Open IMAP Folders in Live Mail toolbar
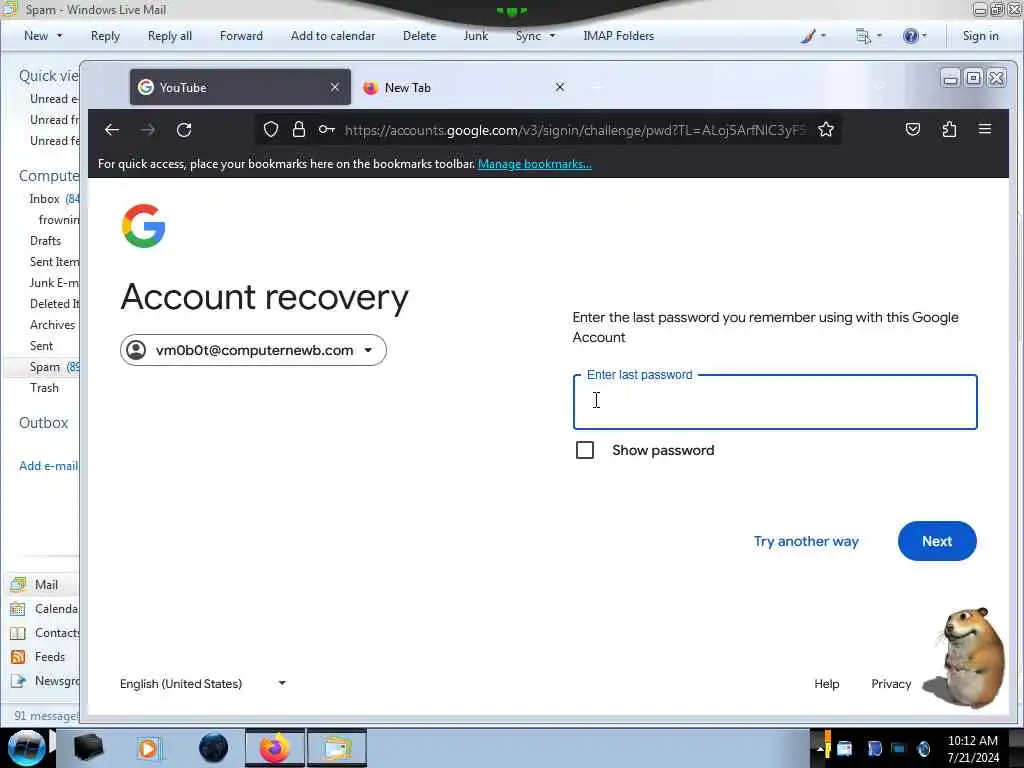Image resolution: width=1024 pixels, height=768 pixels. point(618,36)
